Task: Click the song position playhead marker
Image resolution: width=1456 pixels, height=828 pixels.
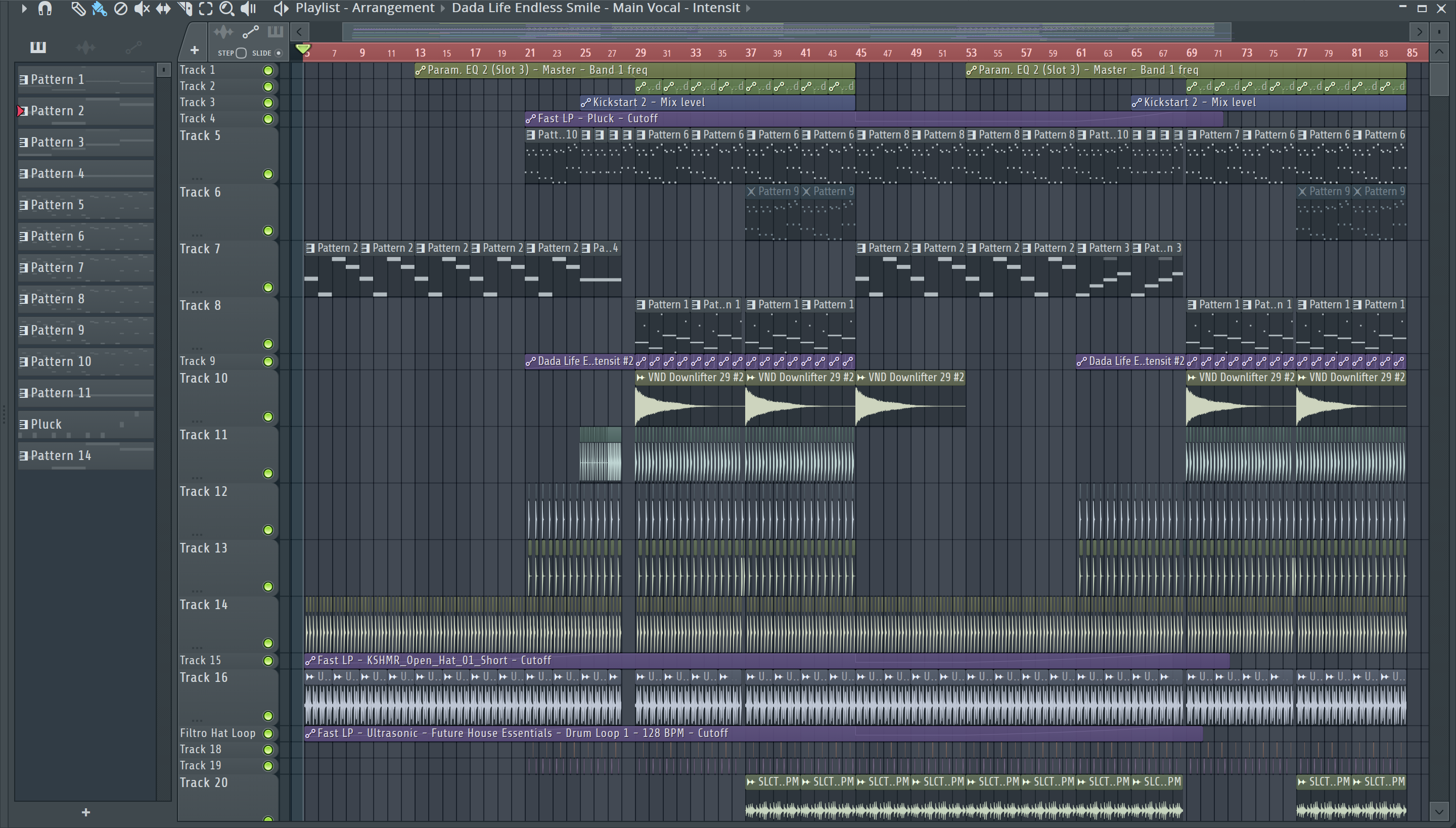Action: coord(303,49)
